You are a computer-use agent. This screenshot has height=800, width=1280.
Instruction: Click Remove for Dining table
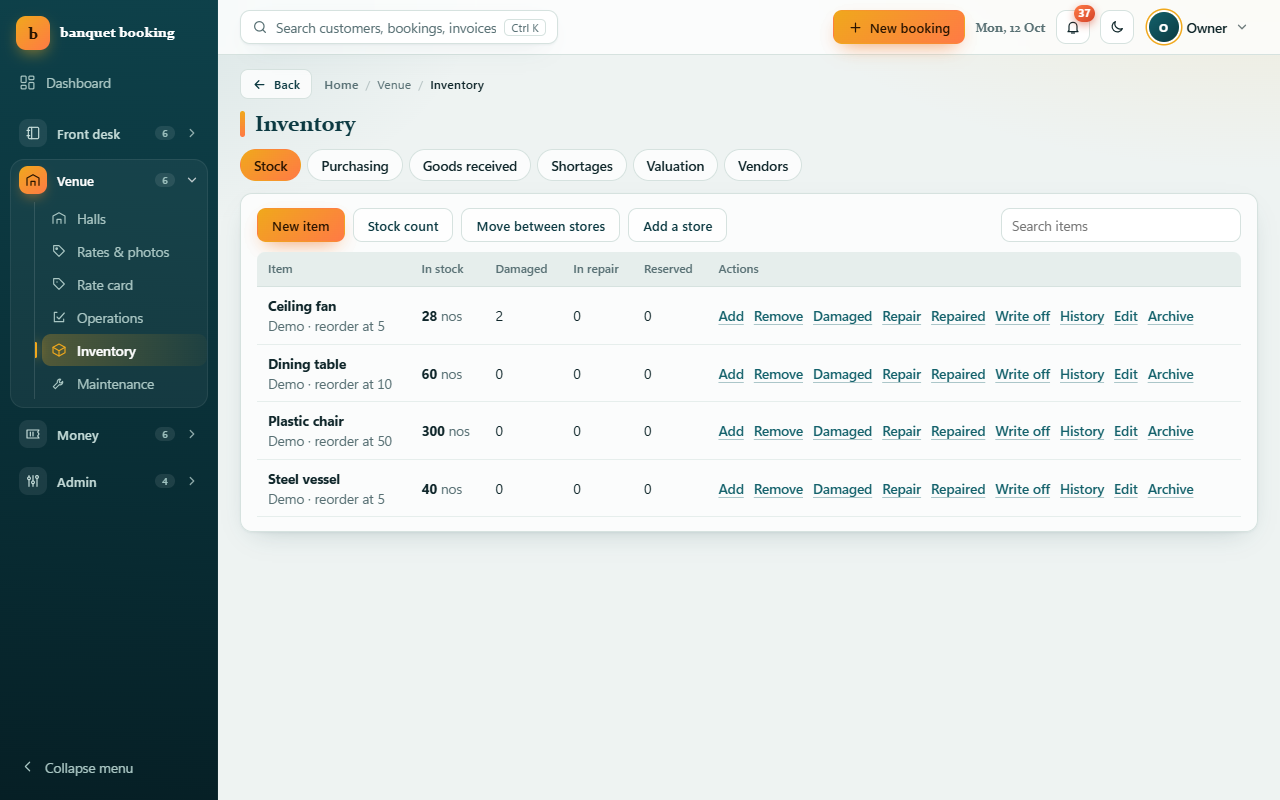778,374
